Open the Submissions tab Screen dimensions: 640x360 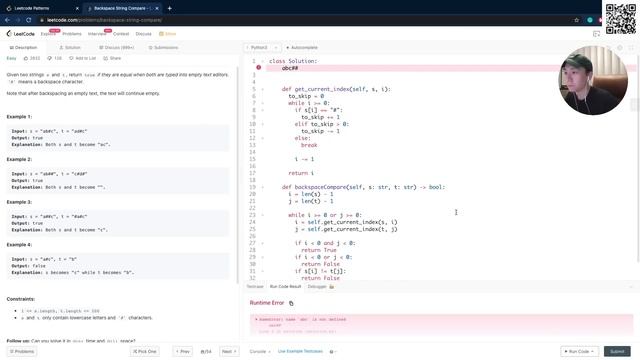click(163, 48)
